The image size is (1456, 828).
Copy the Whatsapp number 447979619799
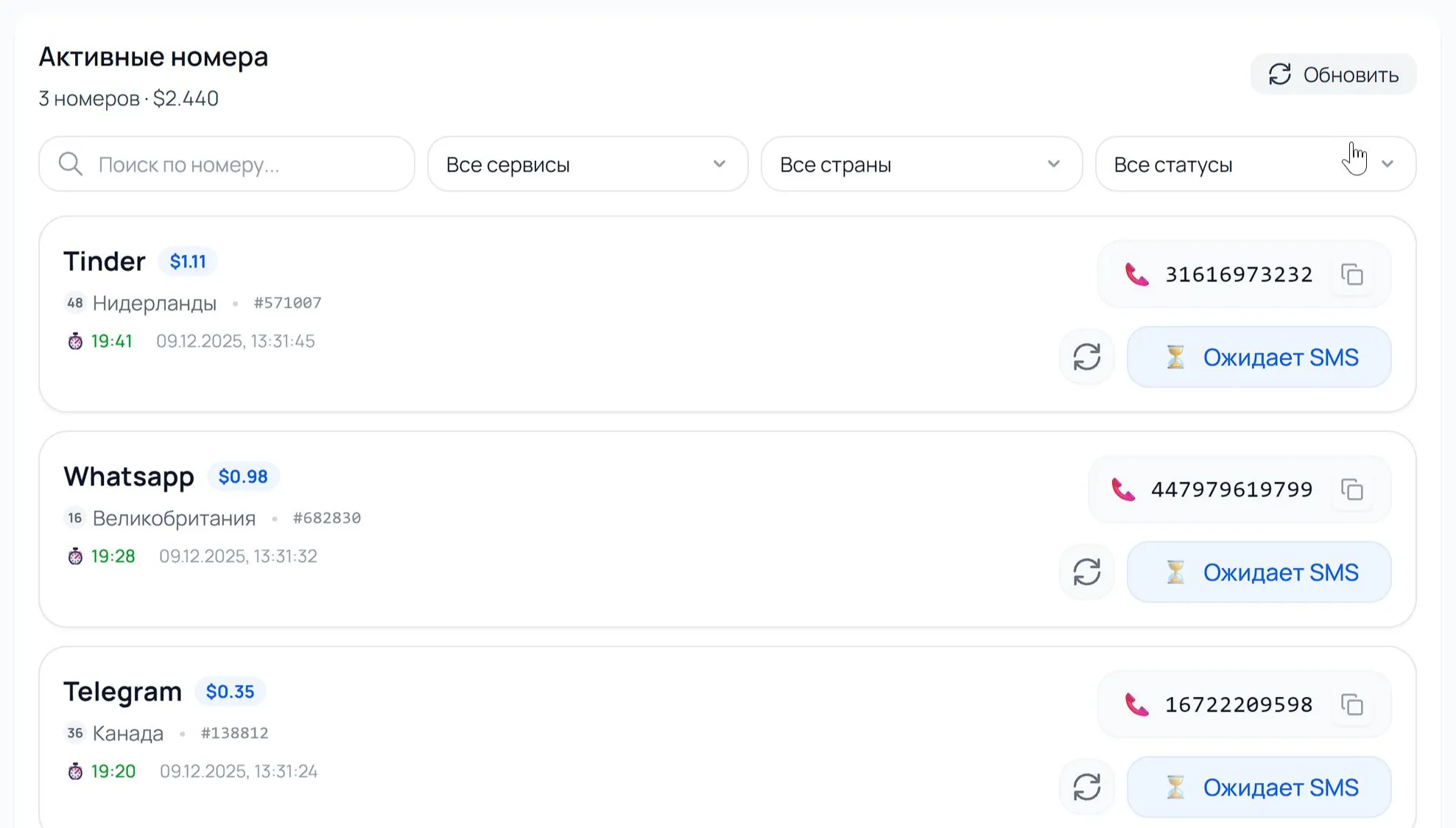click(1352, 490)
